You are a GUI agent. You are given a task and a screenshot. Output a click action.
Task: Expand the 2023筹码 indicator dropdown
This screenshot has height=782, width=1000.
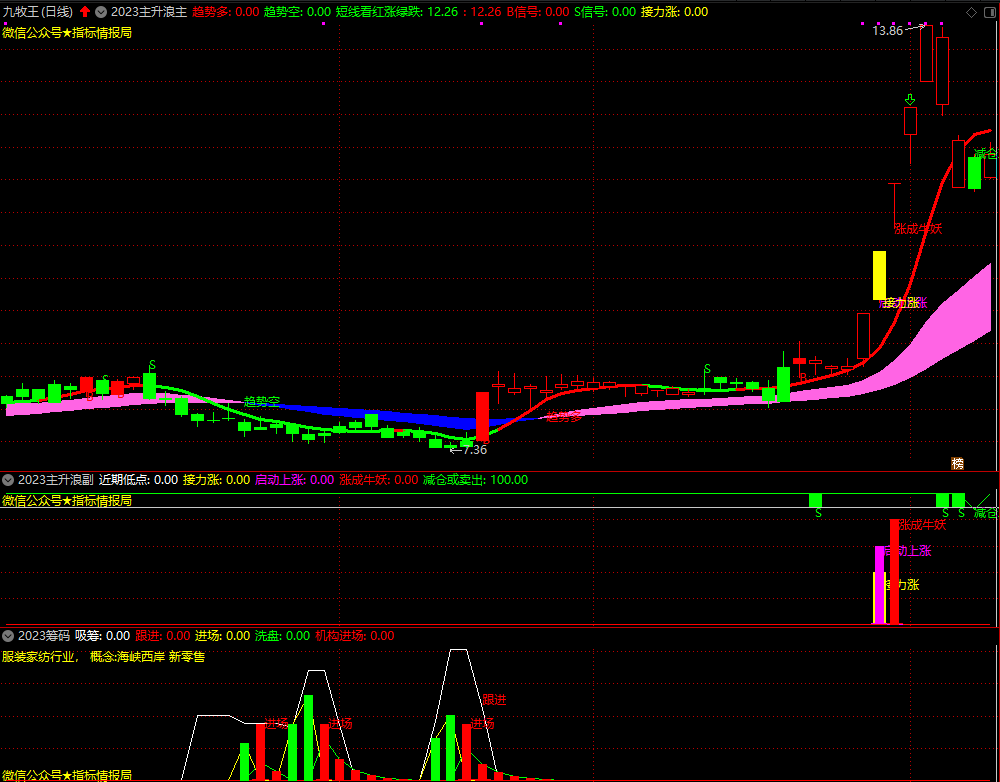tap(8, 636)
